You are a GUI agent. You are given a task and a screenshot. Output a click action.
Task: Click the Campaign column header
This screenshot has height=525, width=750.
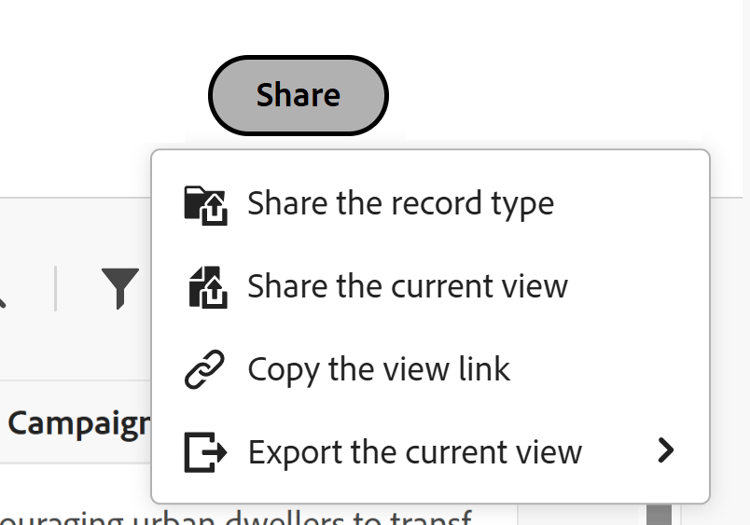point(79,424)
